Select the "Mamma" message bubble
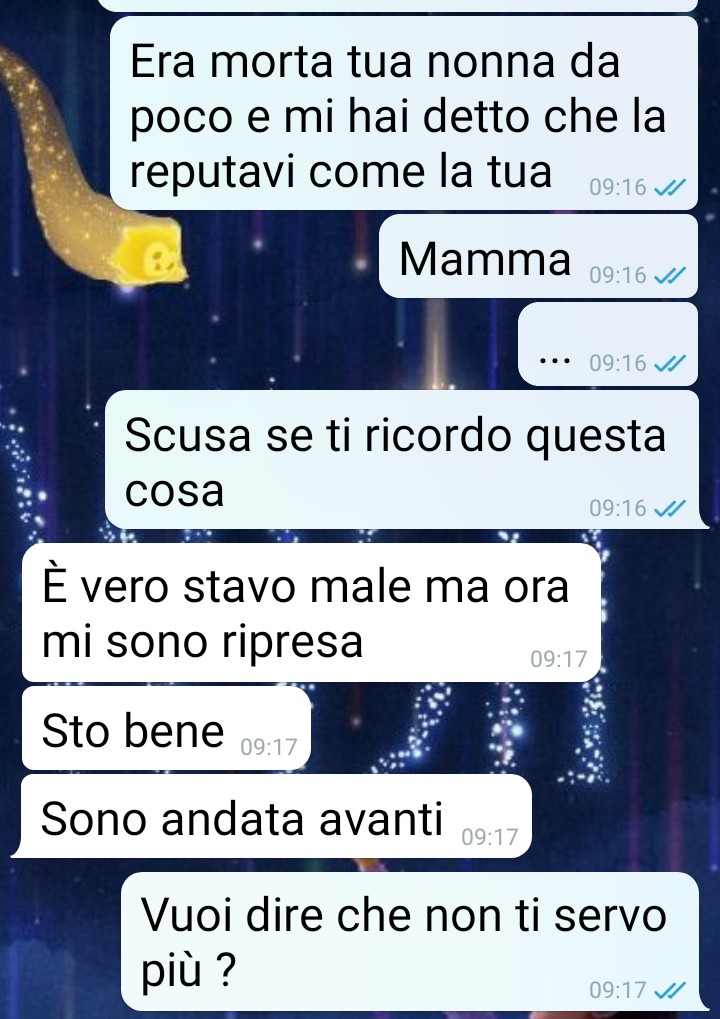720x1019 pixels. pos(538,256)
